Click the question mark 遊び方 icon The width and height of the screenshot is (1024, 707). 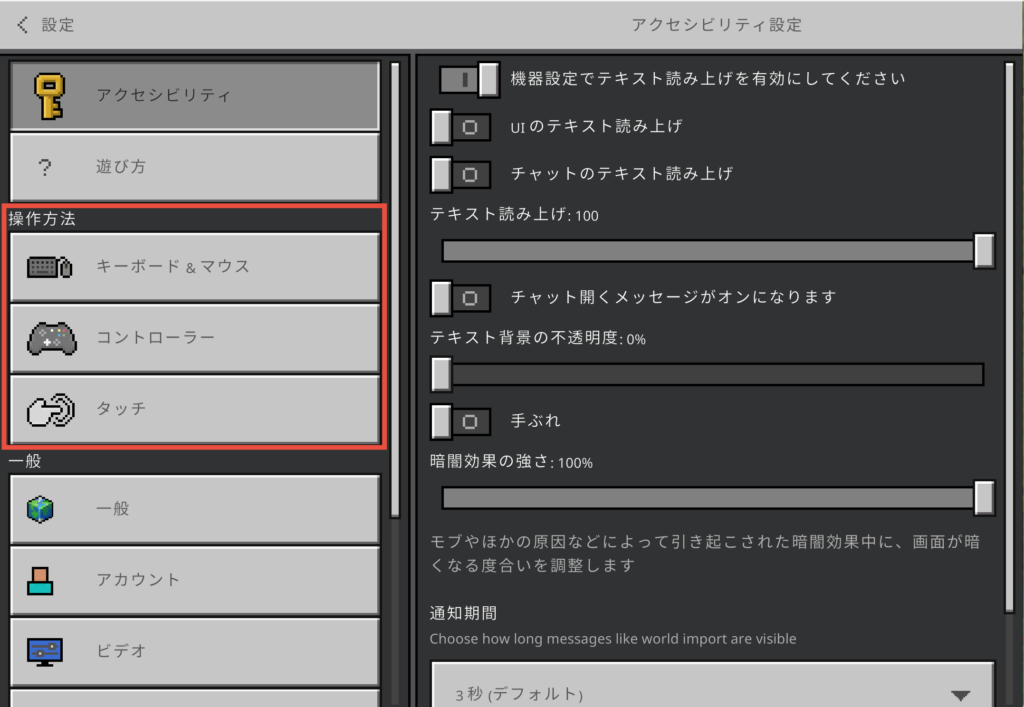44,167
